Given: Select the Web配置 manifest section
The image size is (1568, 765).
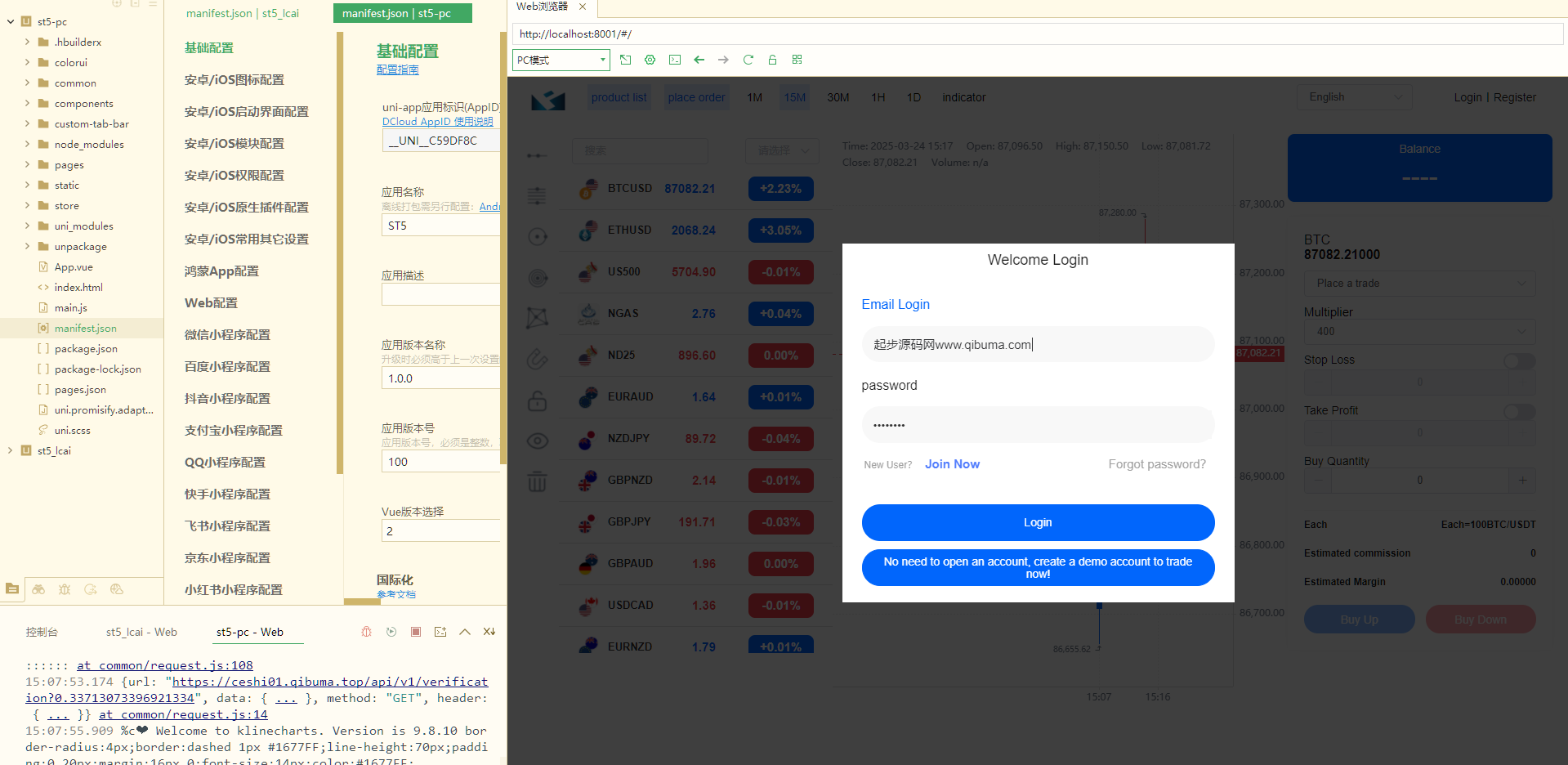Looking at the screenshot, I should (211, 302).
